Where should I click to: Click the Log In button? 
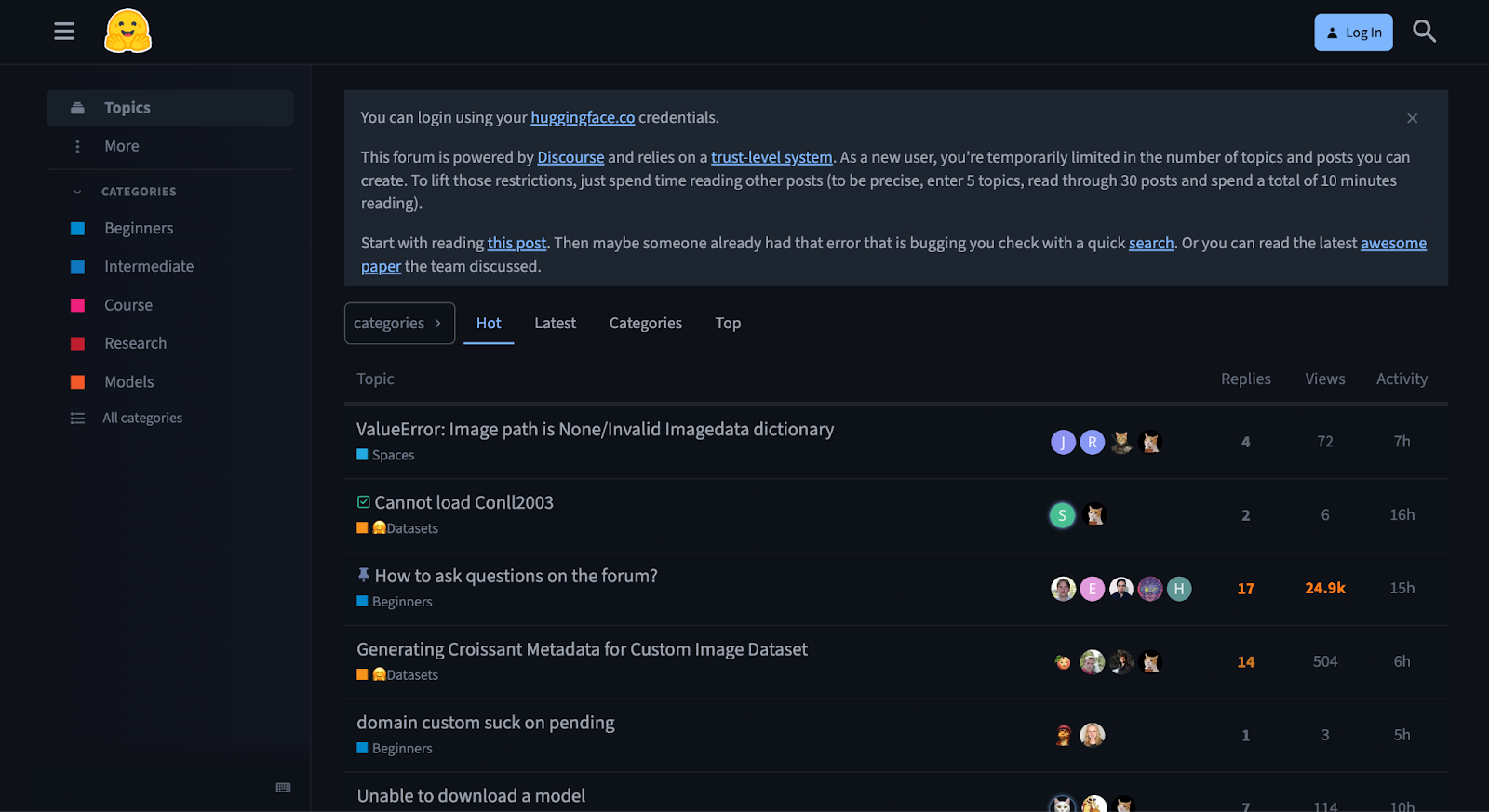point(1353,32)
